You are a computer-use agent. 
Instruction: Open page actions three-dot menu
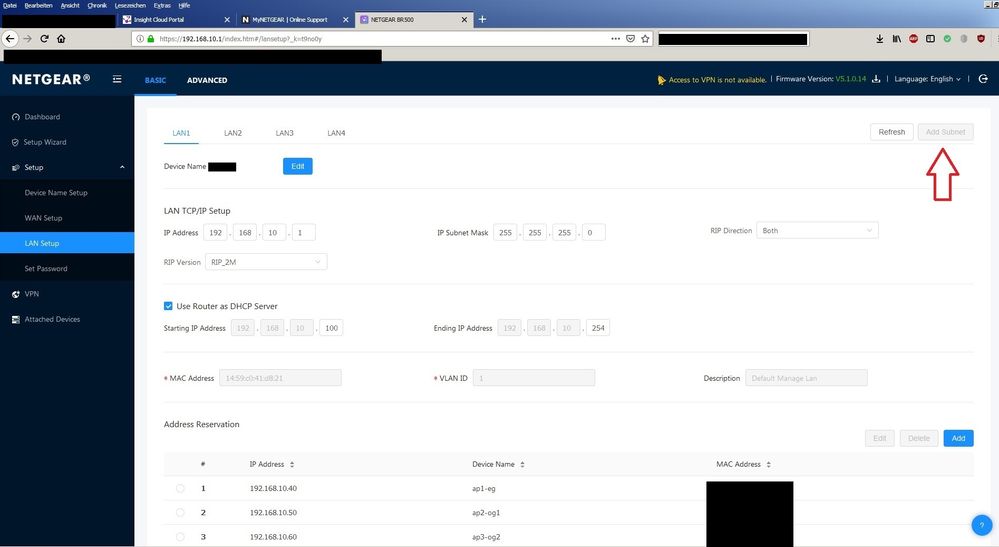pyautogui.click(x=615, y=39)
